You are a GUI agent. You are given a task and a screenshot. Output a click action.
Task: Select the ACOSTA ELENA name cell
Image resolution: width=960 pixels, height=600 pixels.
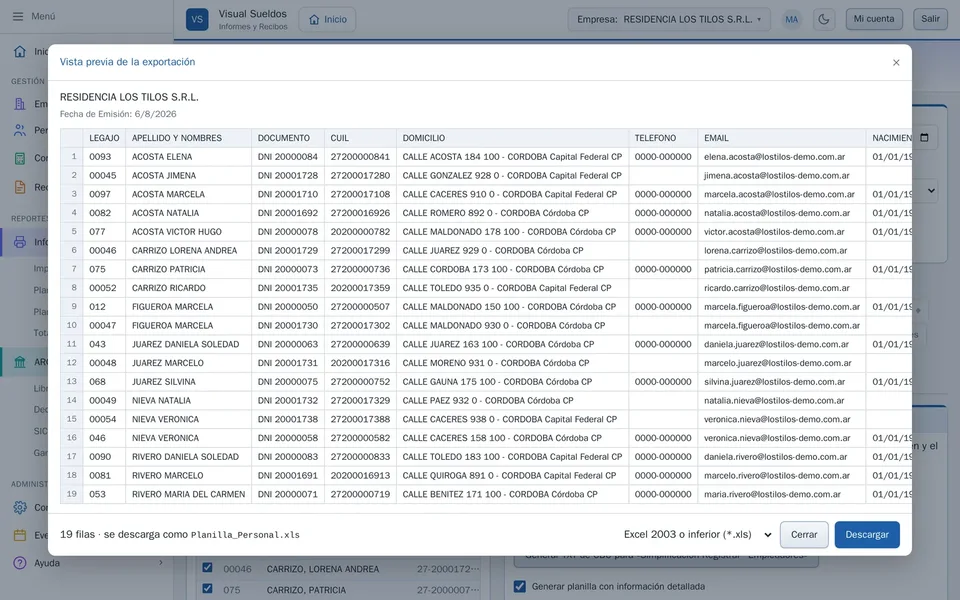coord(189,157)
